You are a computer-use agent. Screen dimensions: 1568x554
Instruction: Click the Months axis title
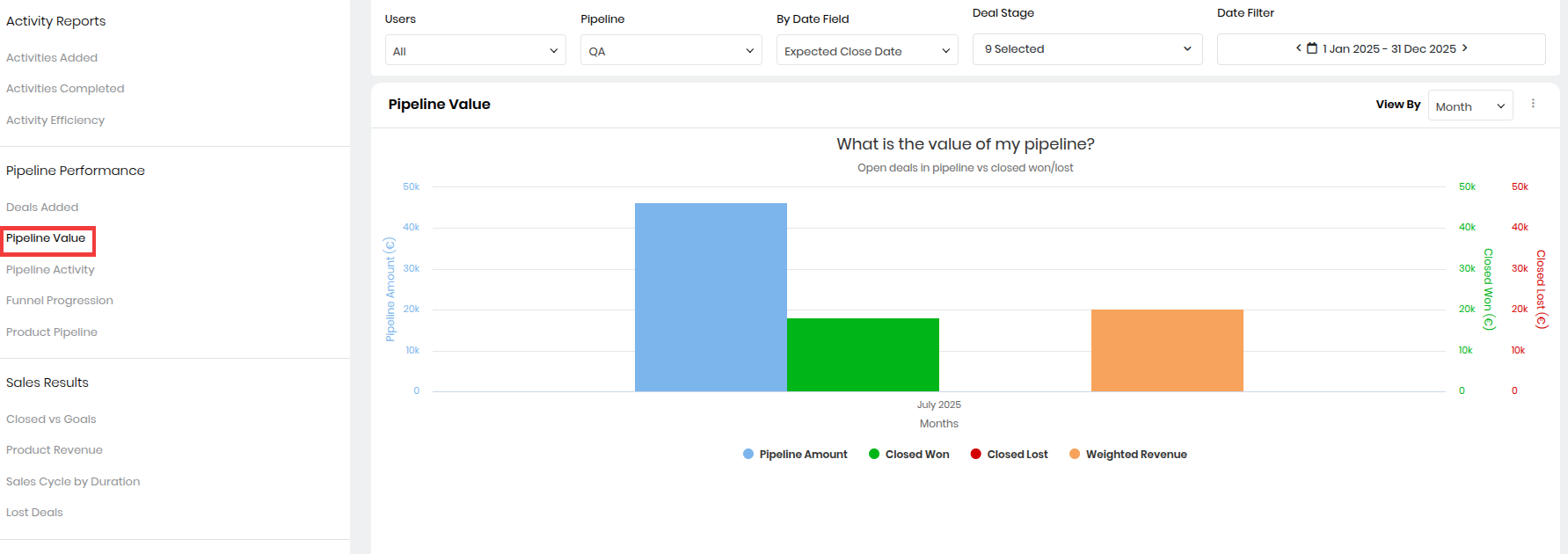[x=939, y=424]
